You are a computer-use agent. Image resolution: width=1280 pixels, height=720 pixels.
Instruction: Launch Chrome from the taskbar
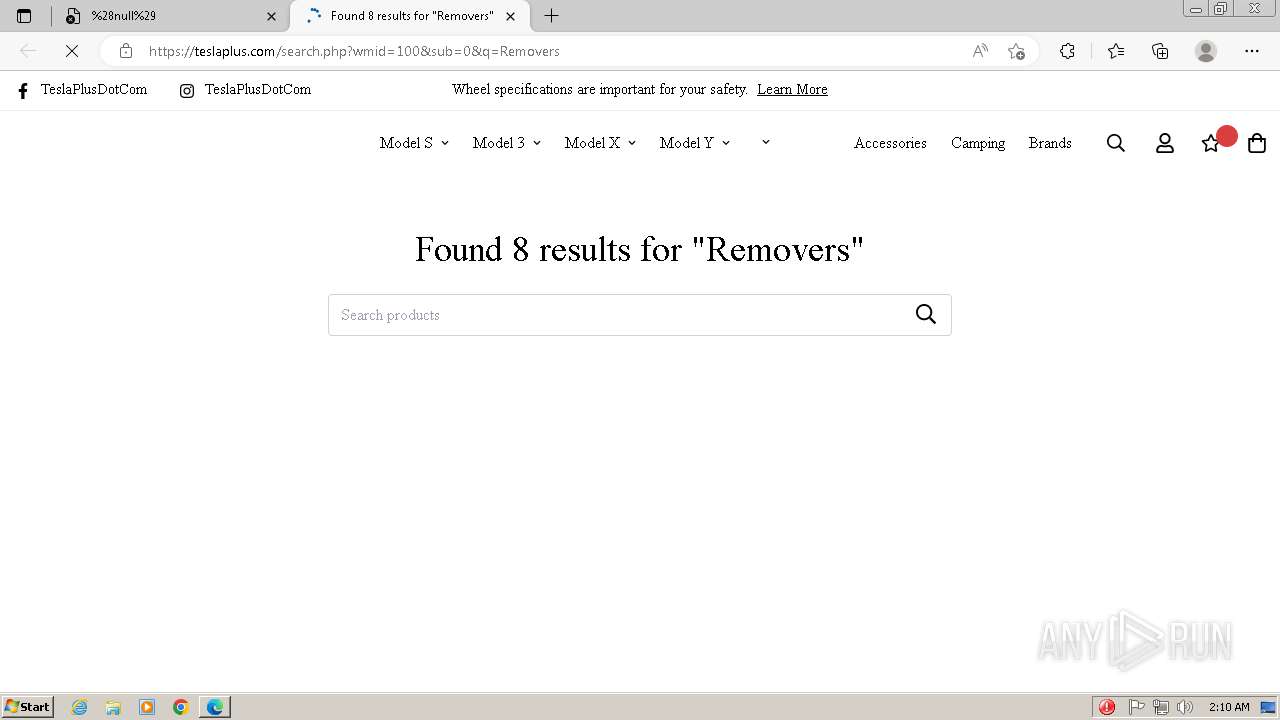181,707
